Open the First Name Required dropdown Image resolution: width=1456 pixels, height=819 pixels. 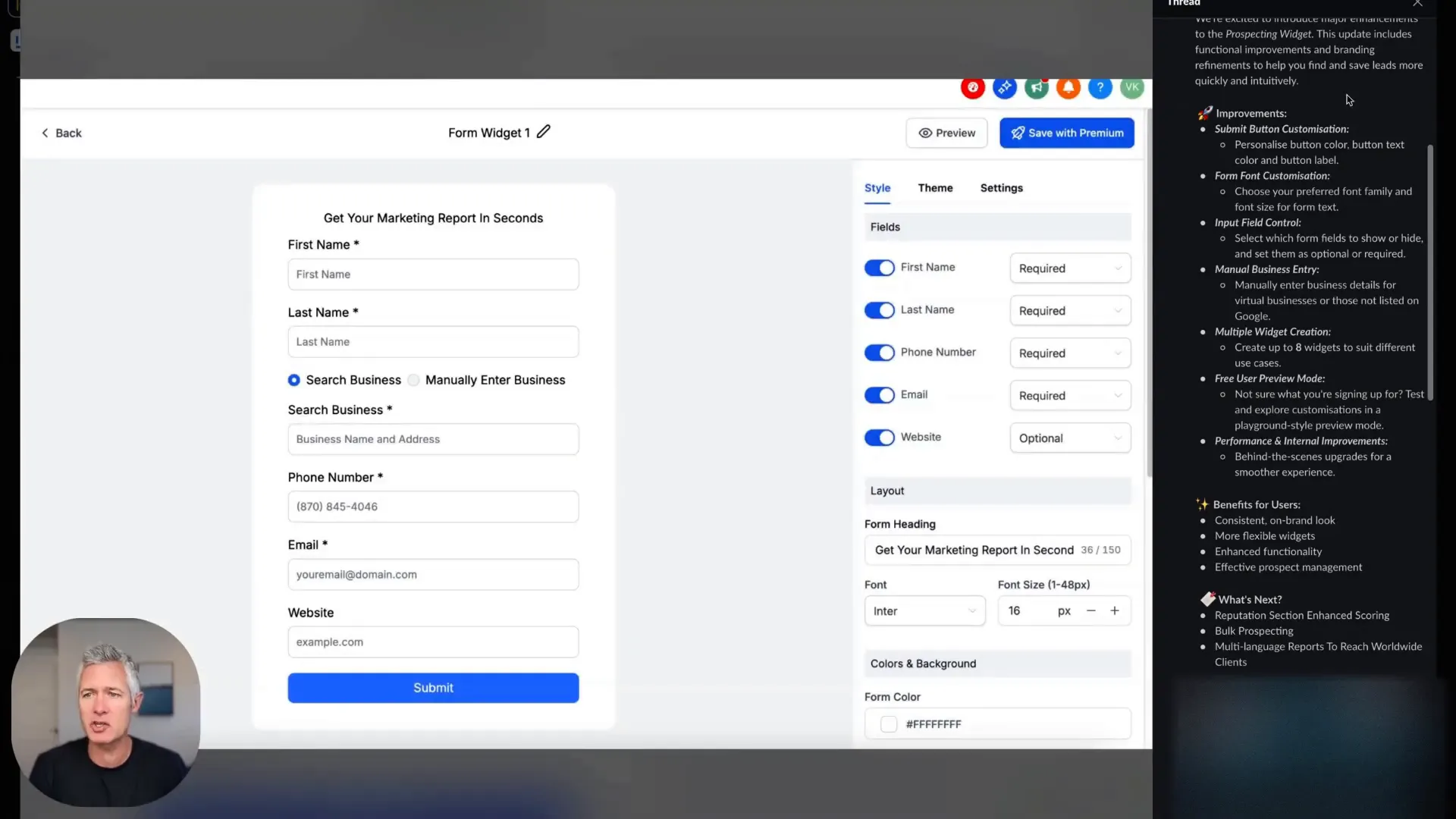1070,268
